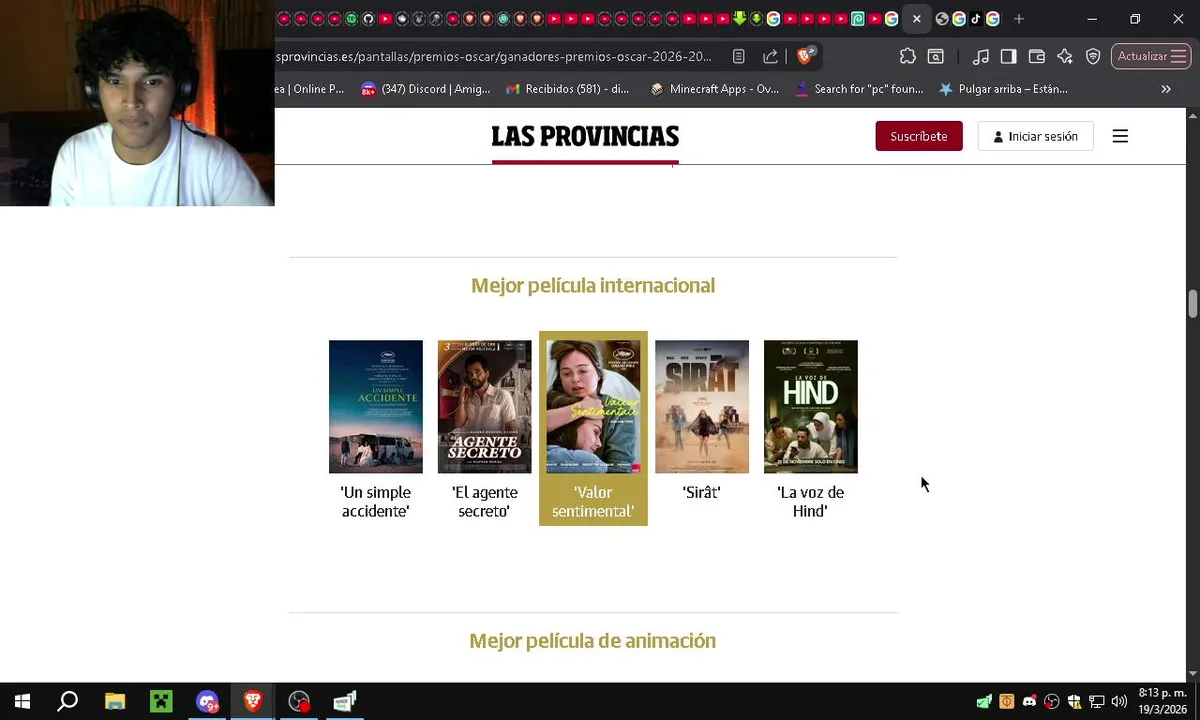The image size is (1200, 720).
Task: Select the 'El agente secreto' poster
Action: pos(484,407)
